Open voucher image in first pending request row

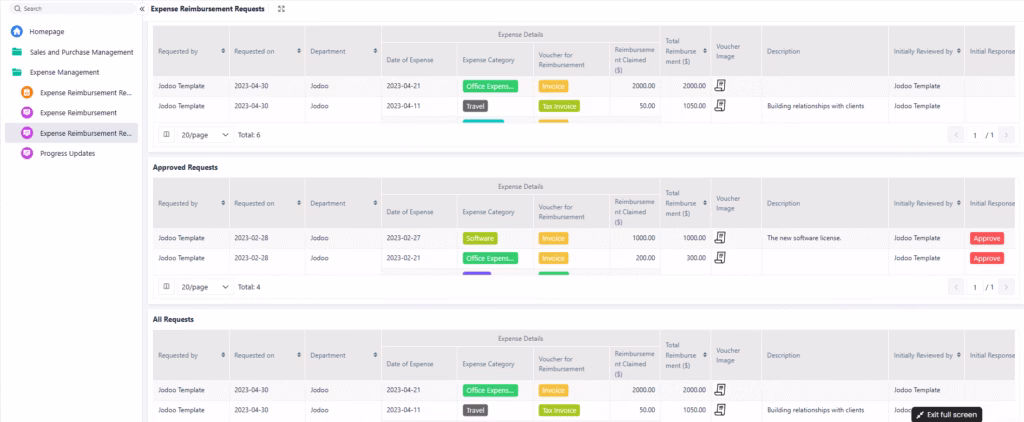pyautogui.click(x=720, y=86)
